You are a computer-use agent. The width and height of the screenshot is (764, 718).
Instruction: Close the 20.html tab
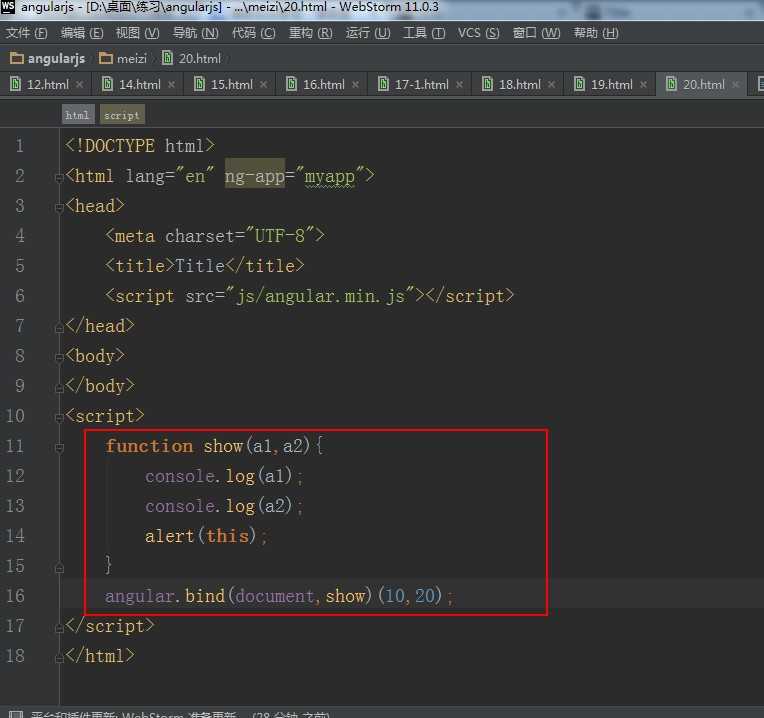[736, 85]
